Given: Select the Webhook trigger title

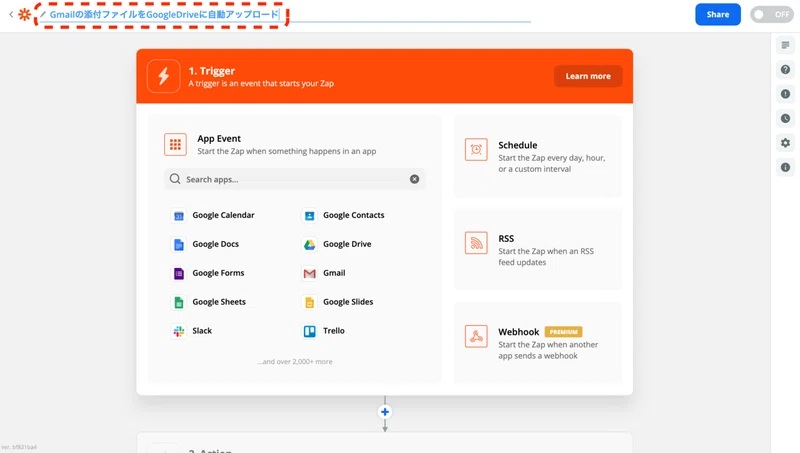Looking at the screenshot, I should (x=518, y=332).
